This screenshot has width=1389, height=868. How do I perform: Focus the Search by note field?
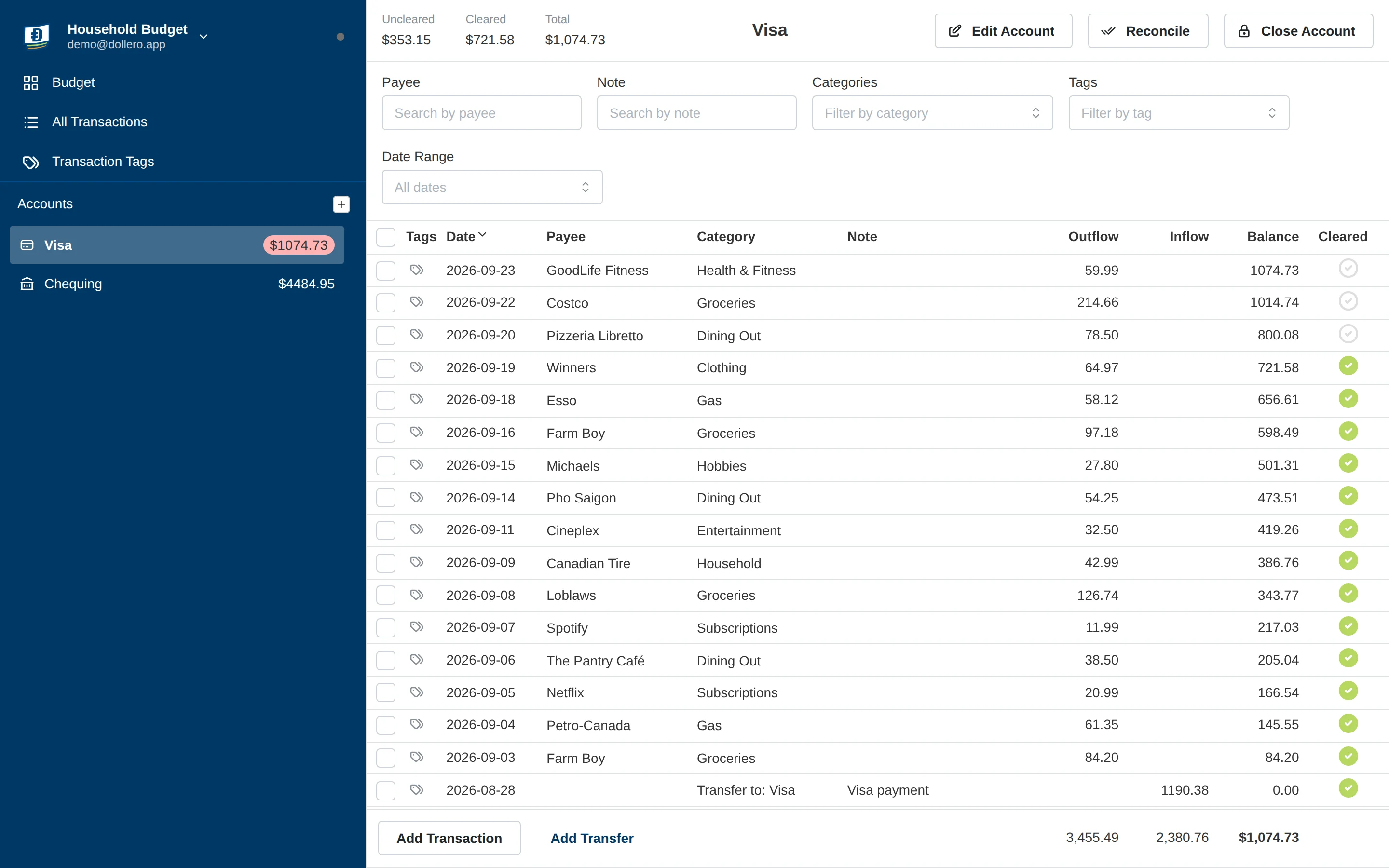click(x=696, y=113)
